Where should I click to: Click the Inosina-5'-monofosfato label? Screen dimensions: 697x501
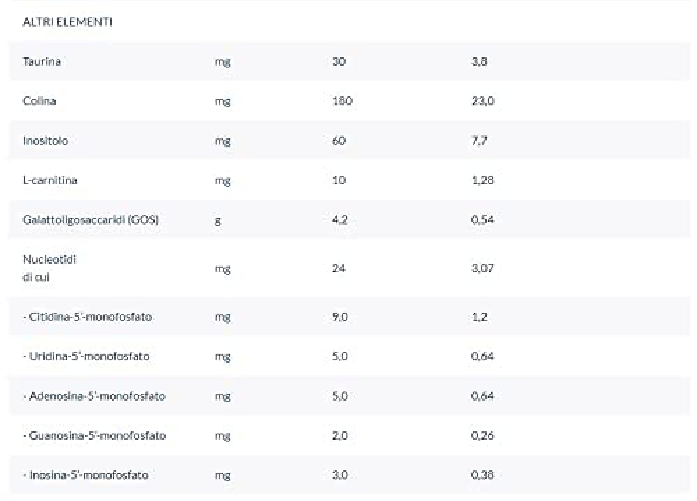89,474
